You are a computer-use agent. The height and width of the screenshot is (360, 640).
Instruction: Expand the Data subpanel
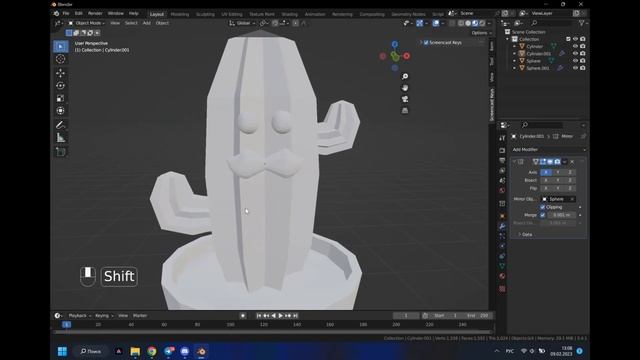tap(525, 234)
